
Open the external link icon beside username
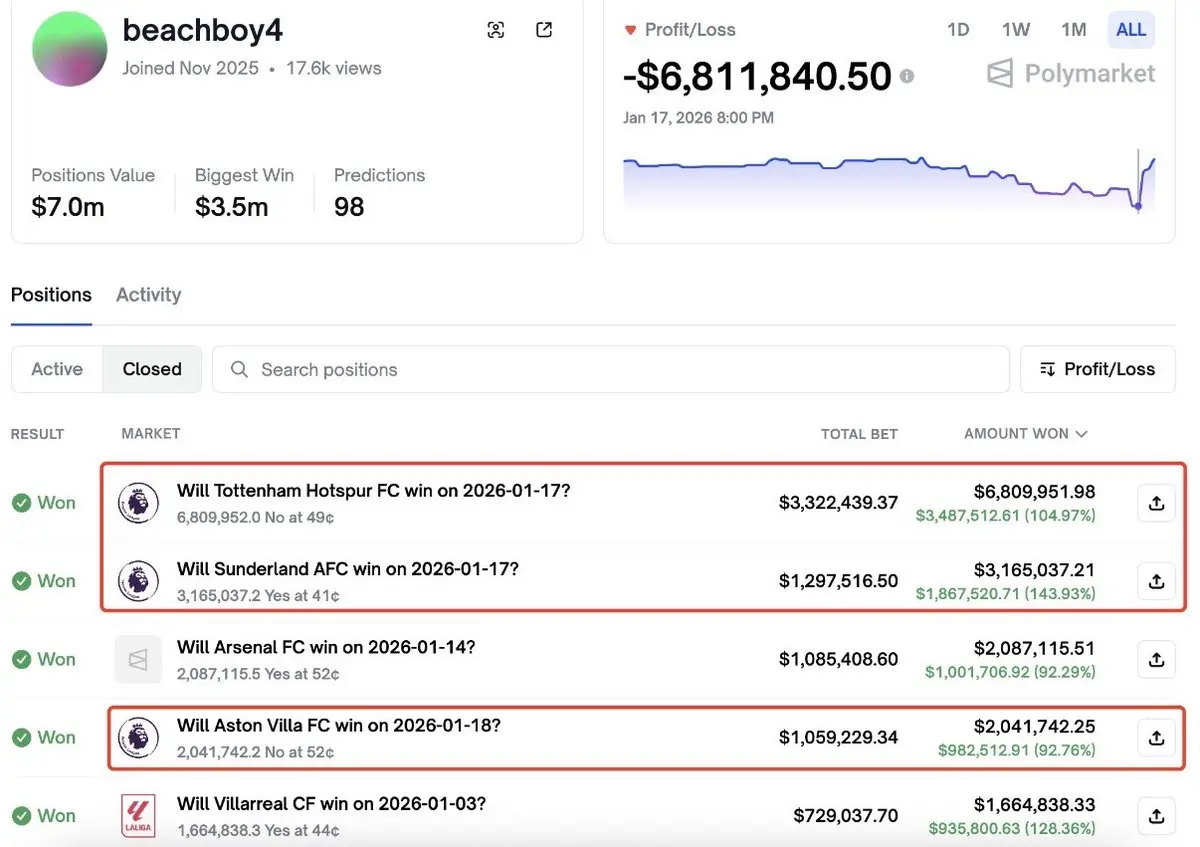[544, 30]
